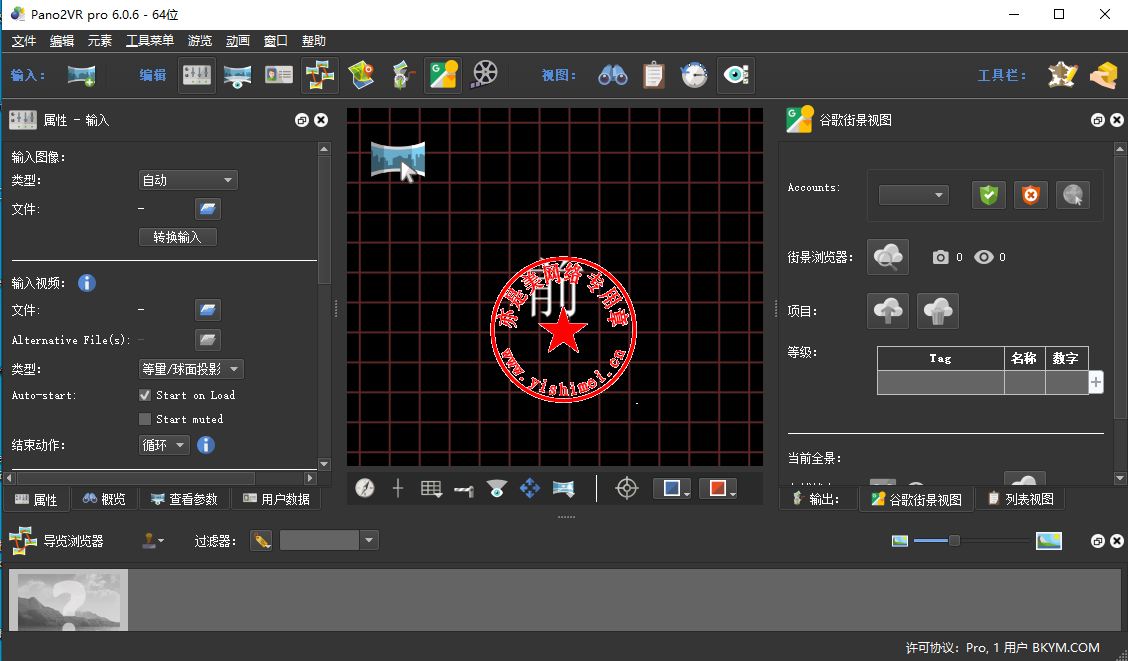
Task: Toggle the eye preview icon in toolbar
Action: pyautogui.click(x=736, y=75)
